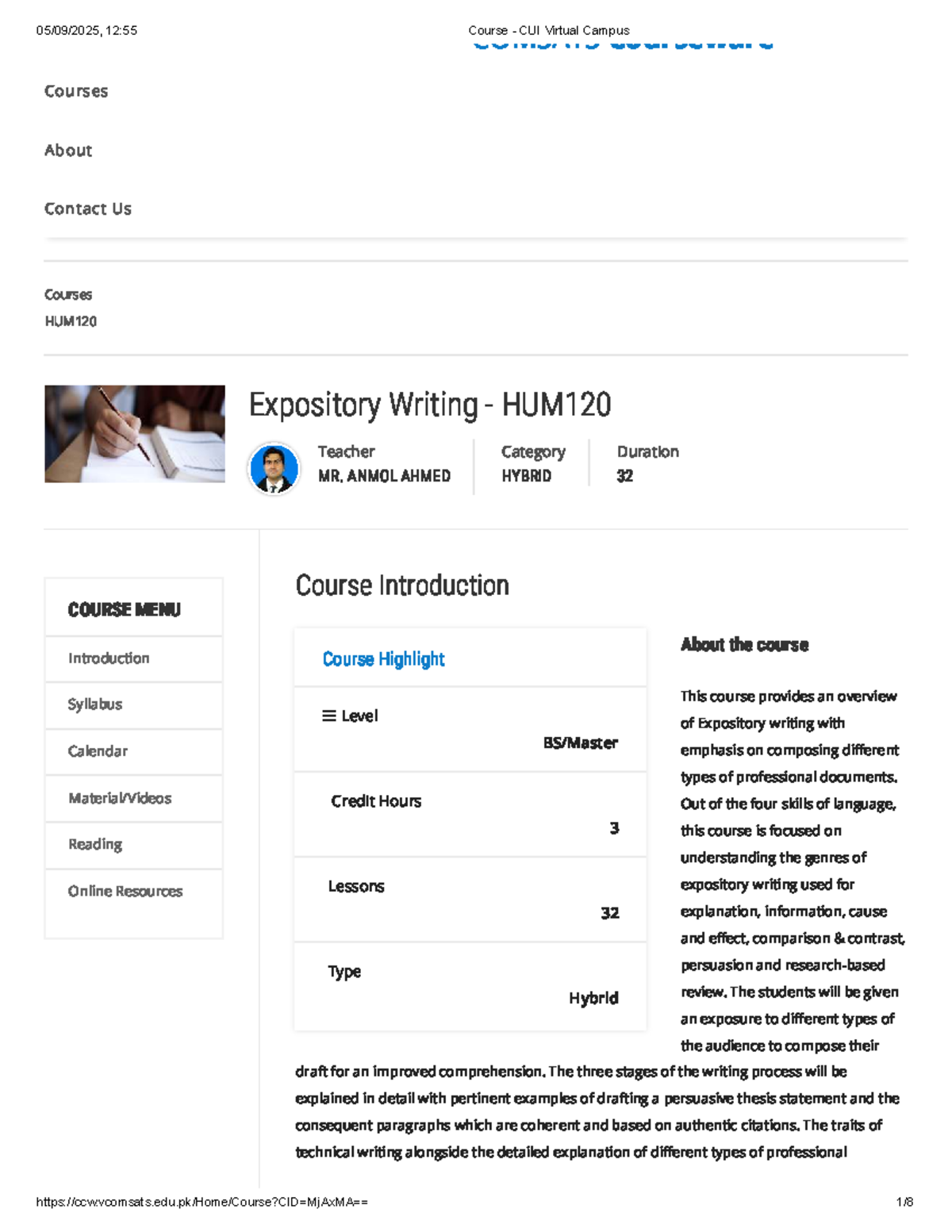Click the HUM120 breadcrumb entry
This screenshot has width=952, height=1232.
pos(70,321)
